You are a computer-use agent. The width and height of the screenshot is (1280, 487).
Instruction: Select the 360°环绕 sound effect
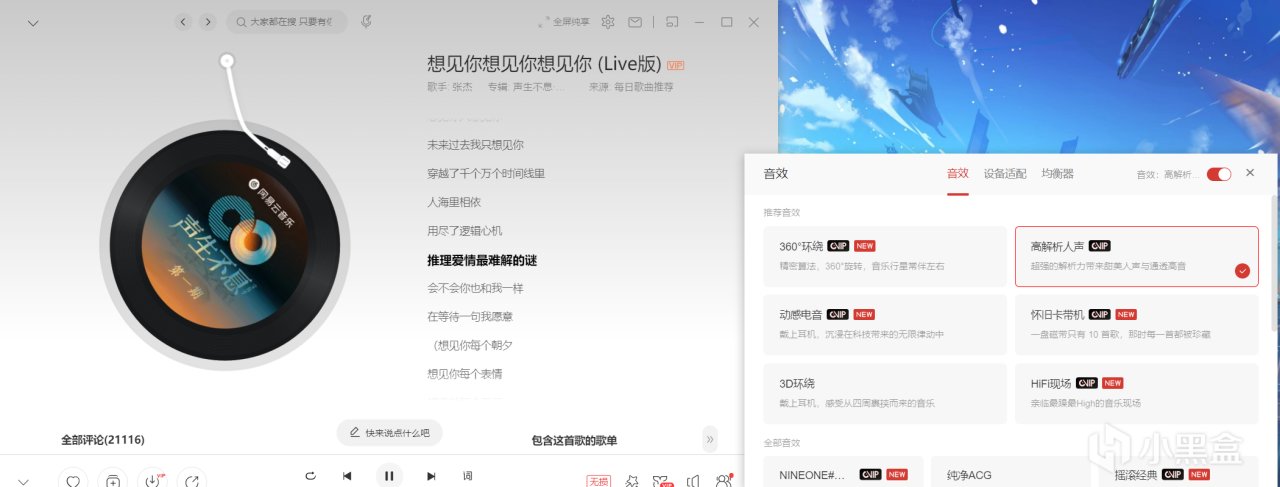pos(885,256)
